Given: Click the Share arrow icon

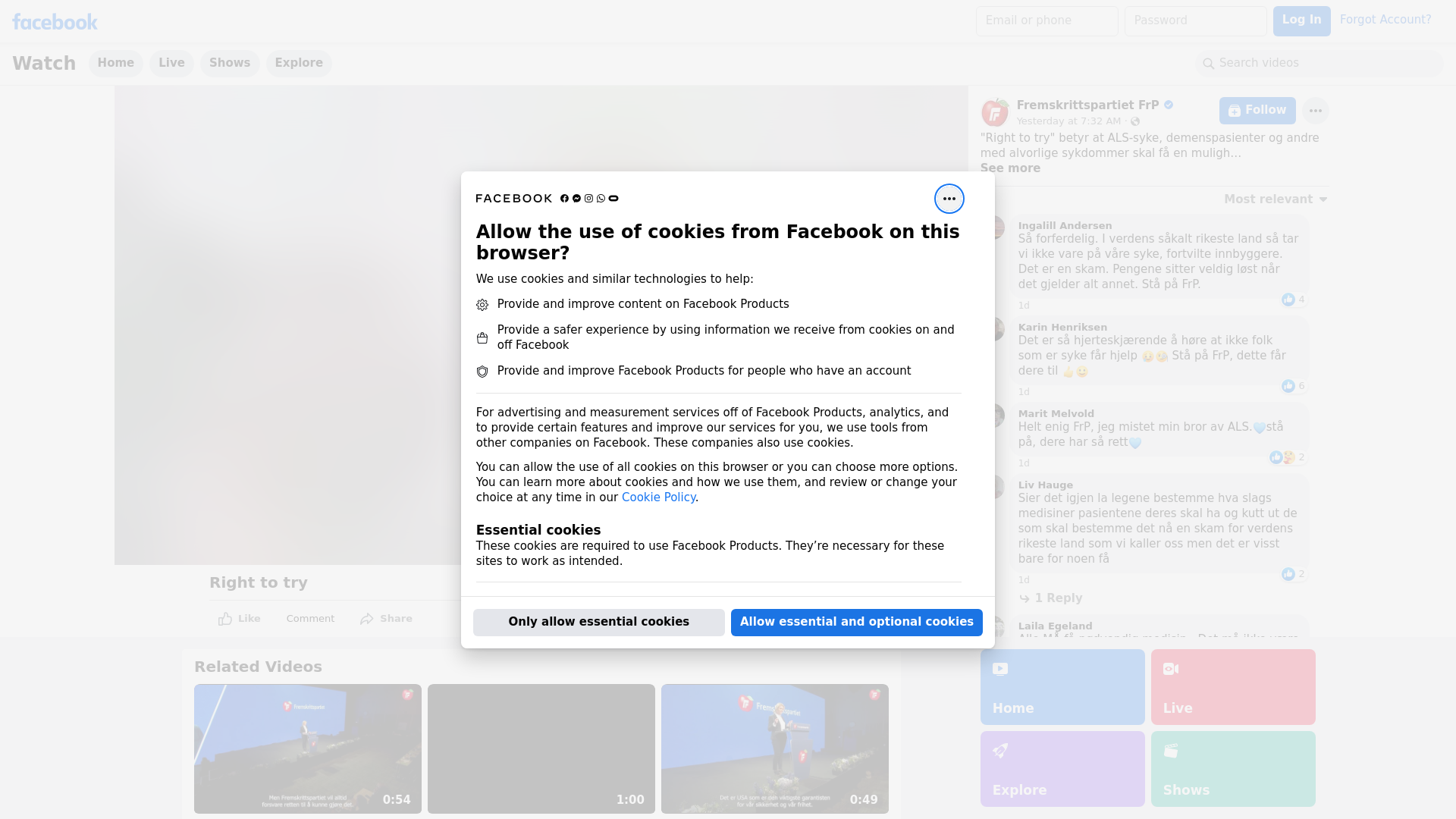Looking at the screenshot, I should coord(367,619).
